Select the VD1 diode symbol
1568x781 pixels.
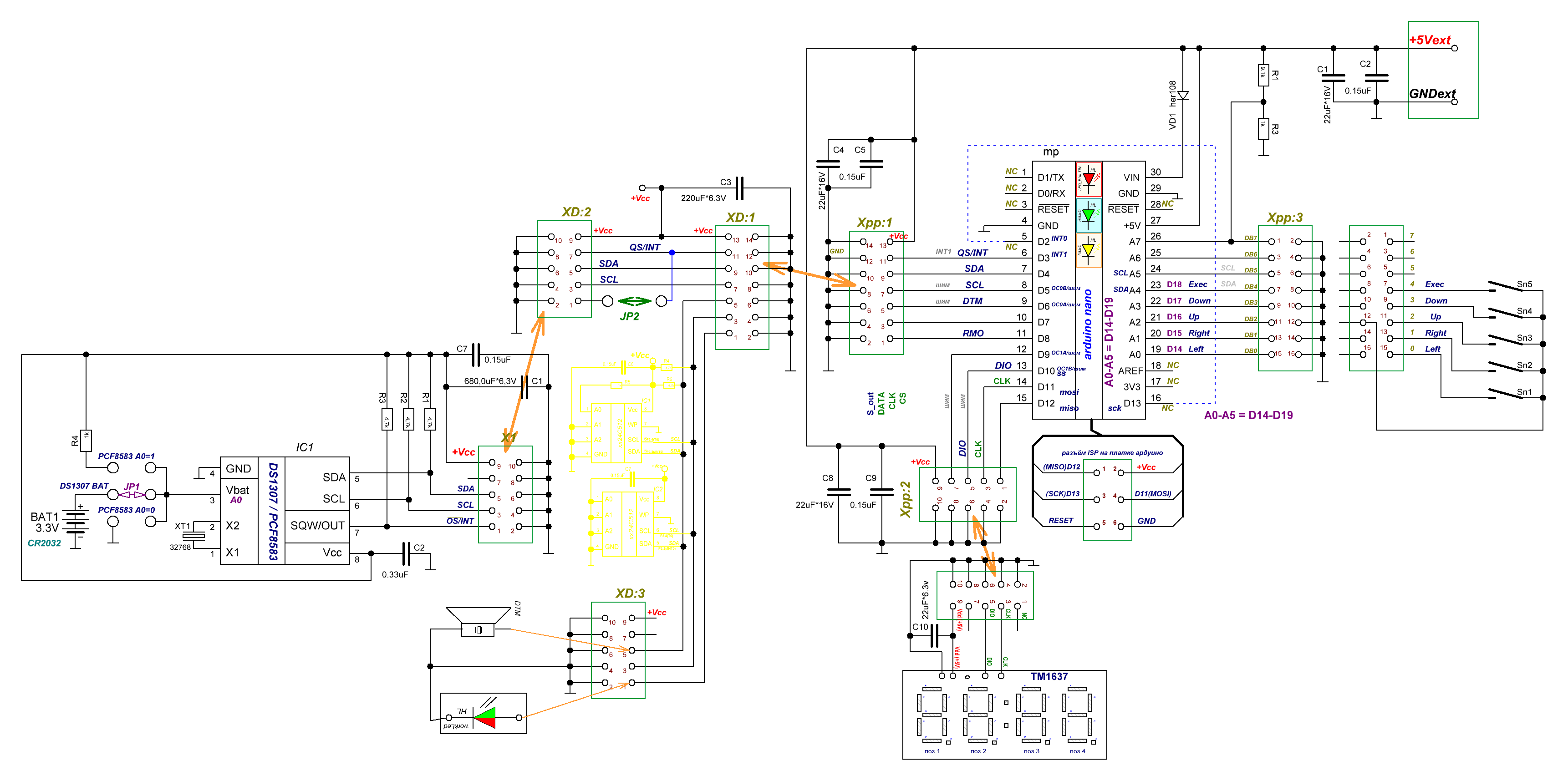click(1183, 96)
